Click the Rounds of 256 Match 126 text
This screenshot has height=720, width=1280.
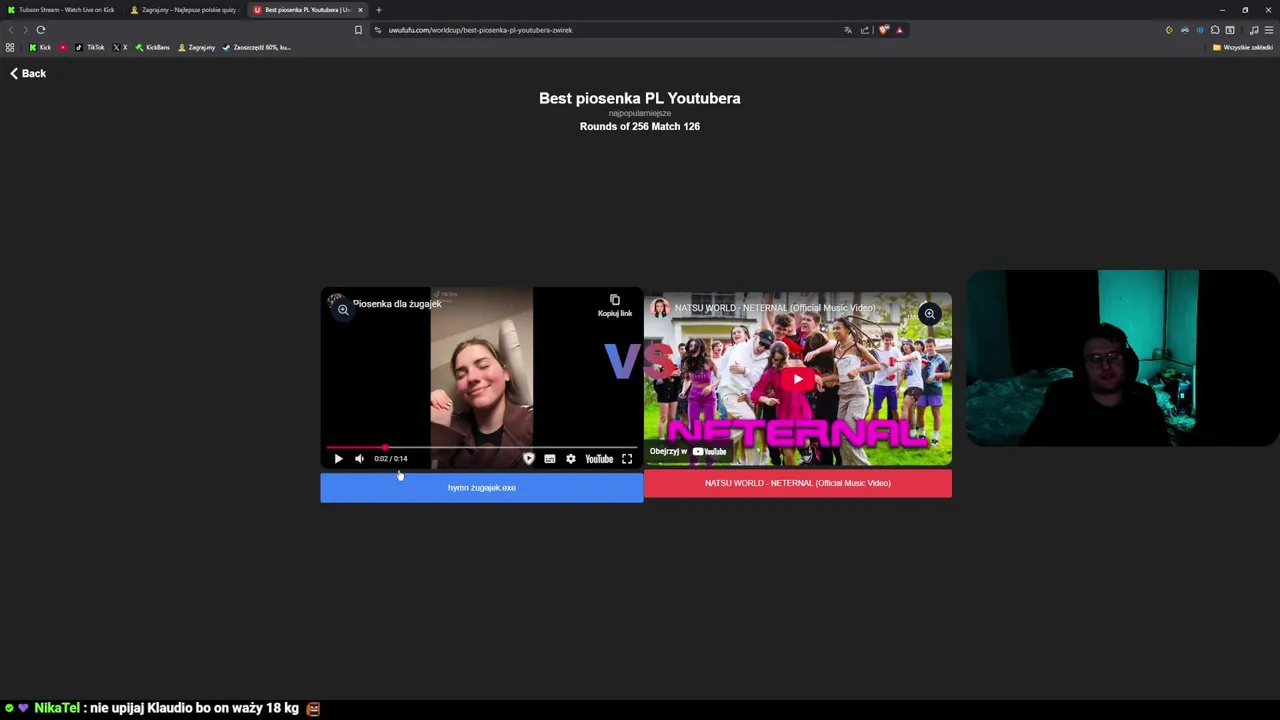(x=640, y=127)
